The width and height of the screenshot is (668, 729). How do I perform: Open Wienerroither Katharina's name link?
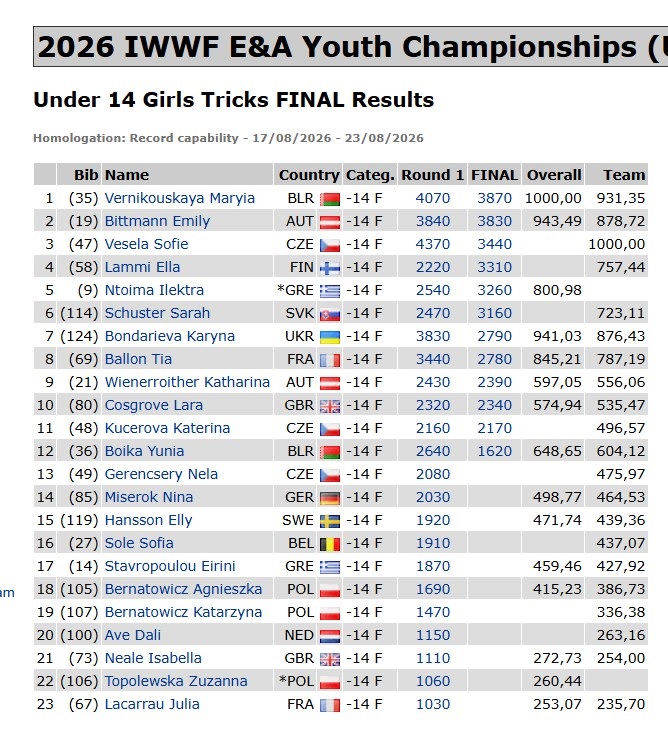pyautogui.click(x=187, y=382)
